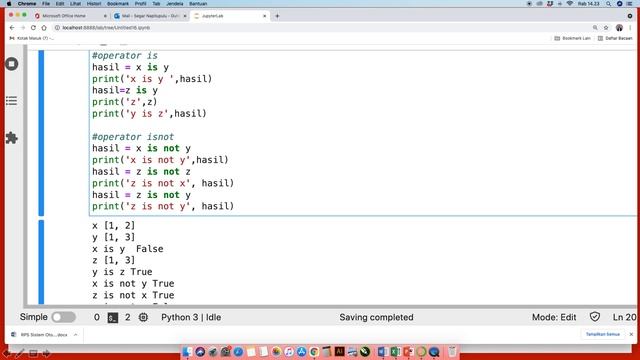Screen dimensions: 640x360
Task: Click the blue input cell collapser bar
Action: coord(41,133)
